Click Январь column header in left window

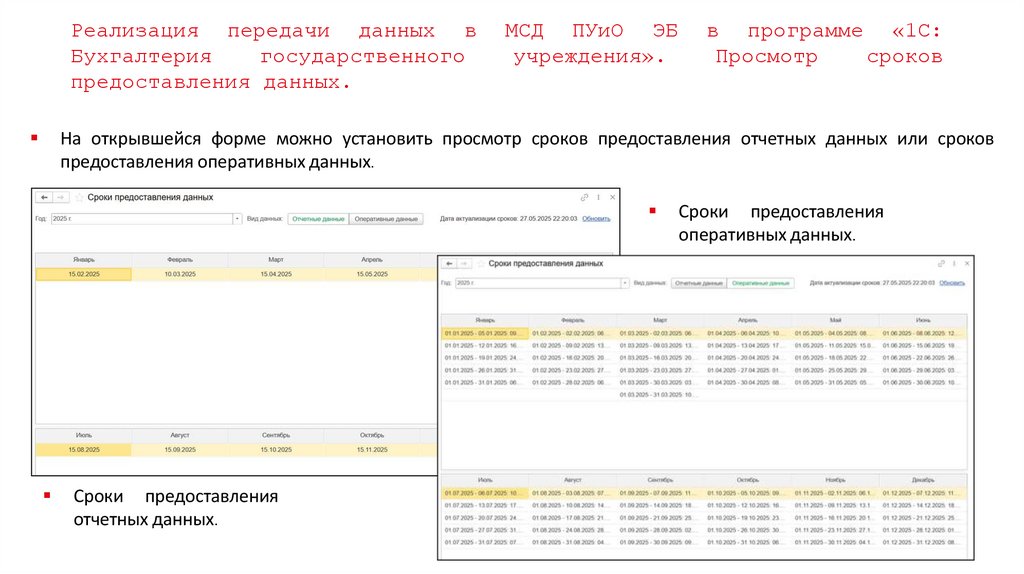point(84,260)
